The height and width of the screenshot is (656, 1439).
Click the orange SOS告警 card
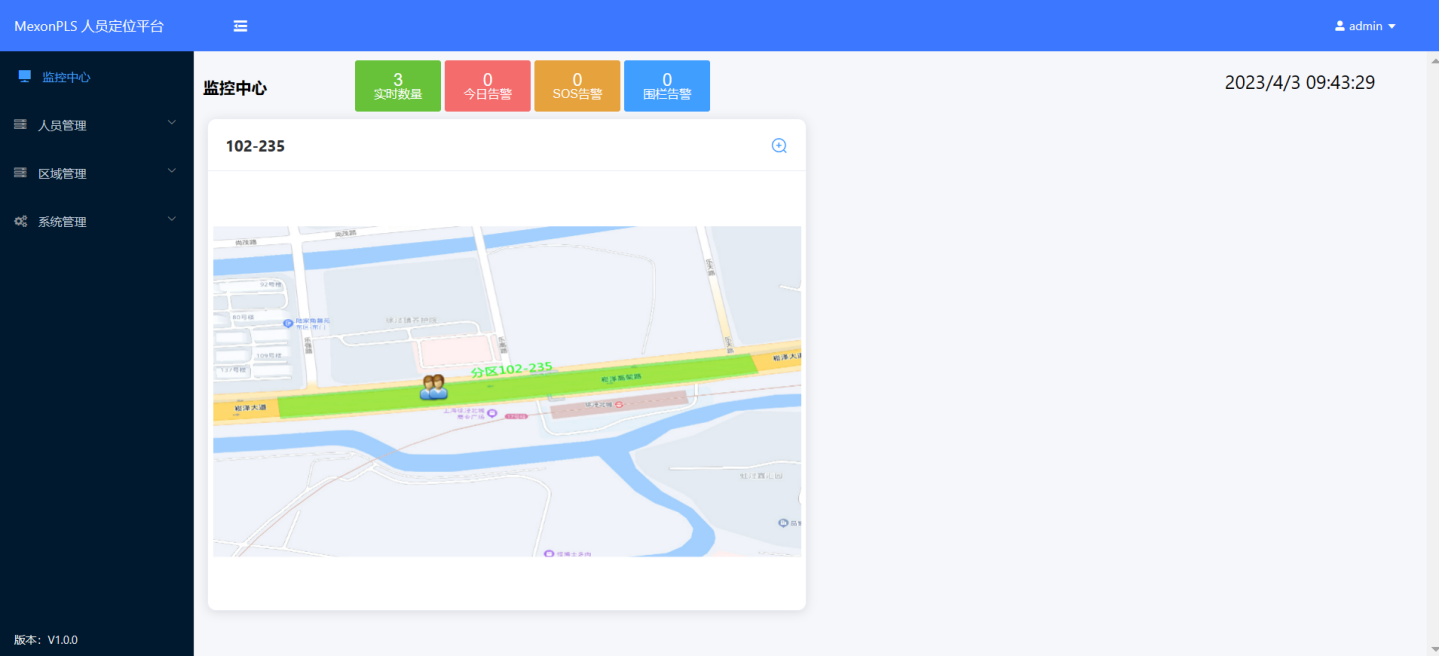[577, 86]
